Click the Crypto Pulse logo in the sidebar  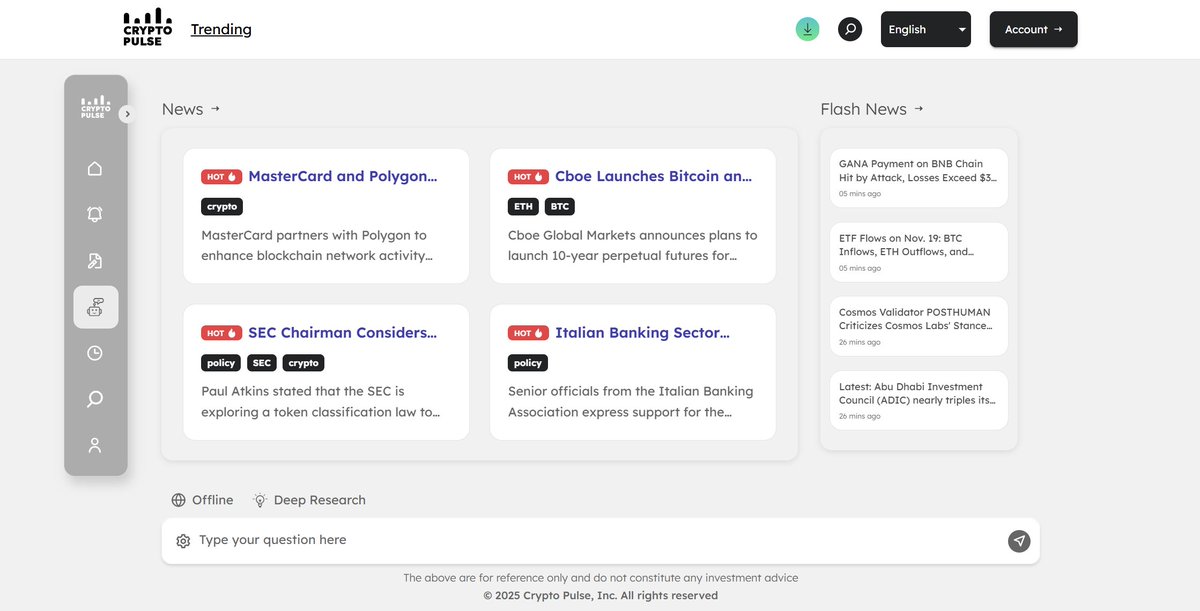pos(95,107)
